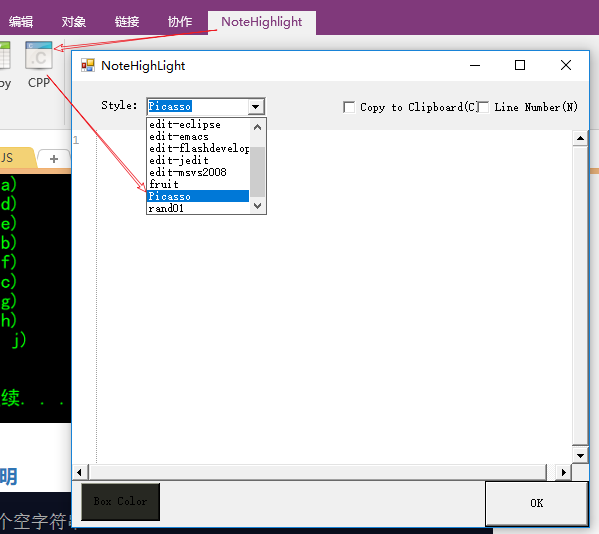The image size is (599, 534).
Task: Open the 对象 ribbon tab
Action: click(x=73, y=22)
